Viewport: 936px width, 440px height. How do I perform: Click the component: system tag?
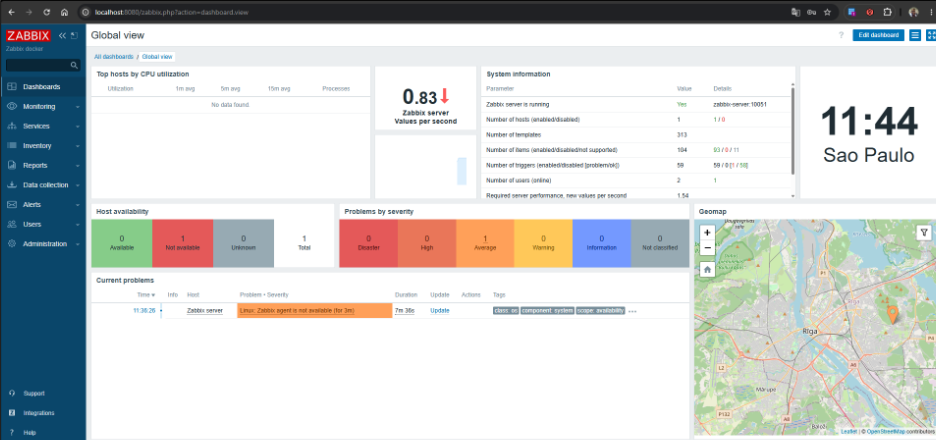click(x=547, y=310)
